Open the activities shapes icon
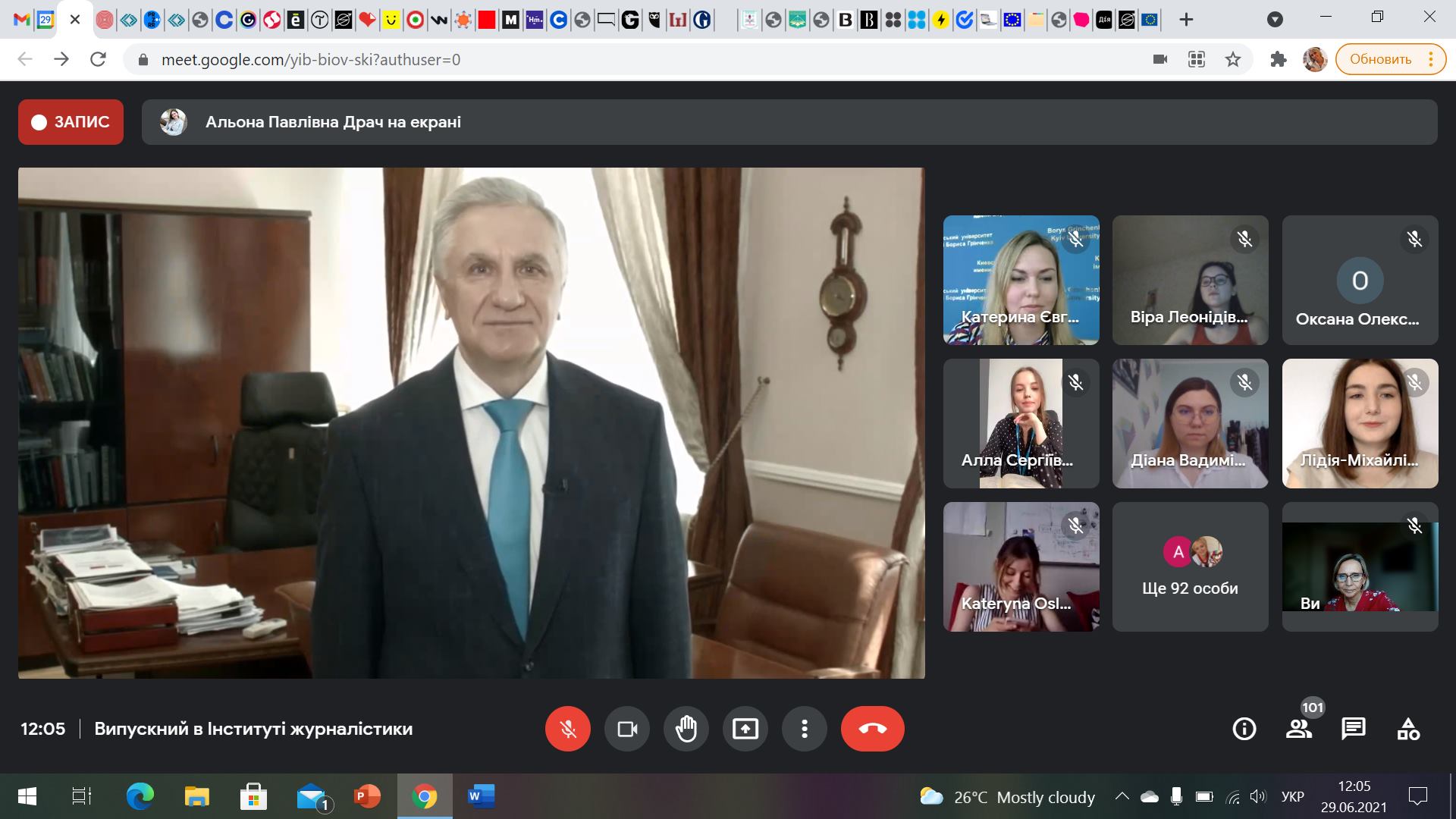 pos(1408,729)
